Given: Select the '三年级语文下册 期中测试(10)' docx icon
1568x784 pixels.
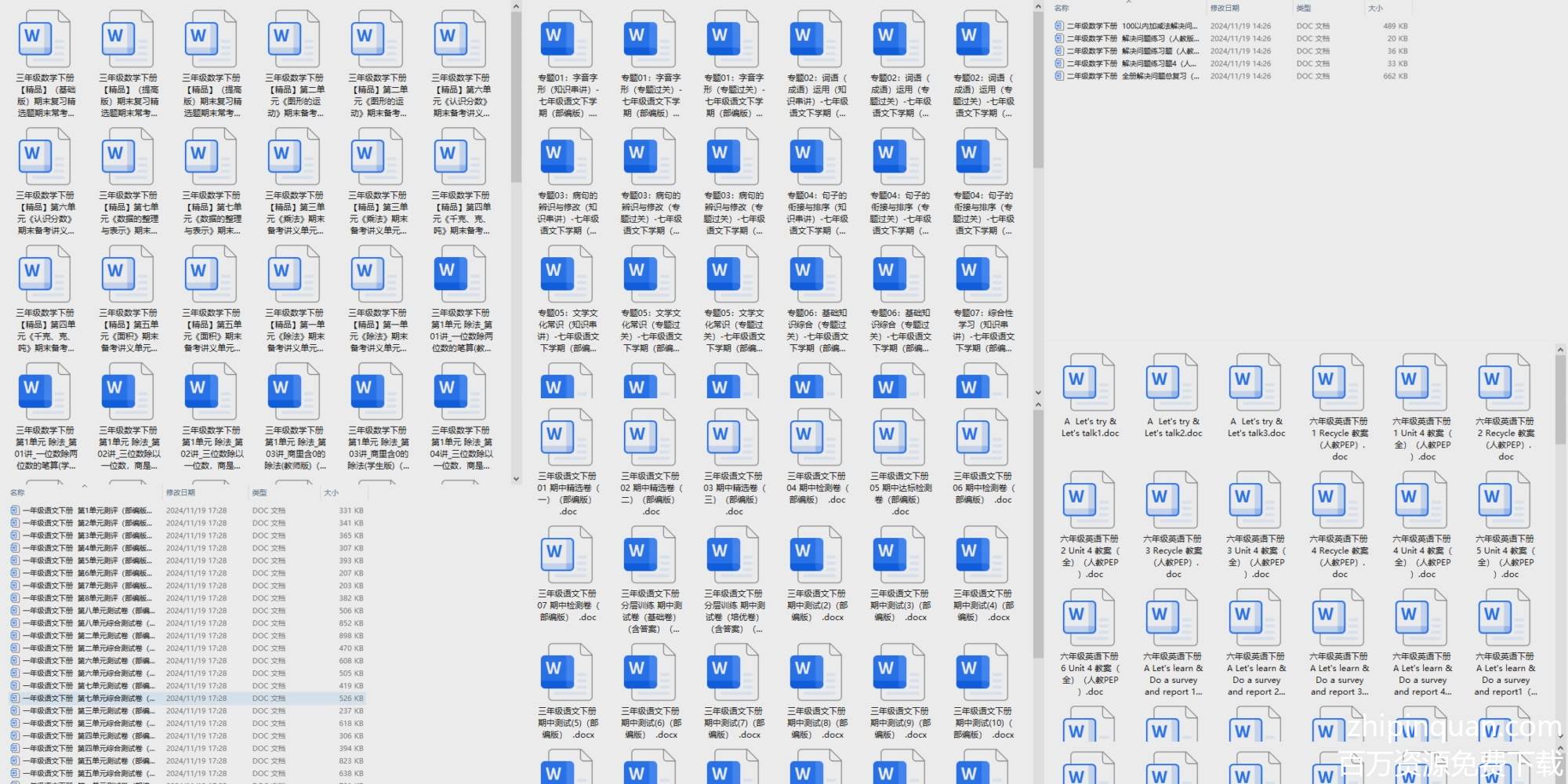Looking at the screenshot, I should click(x=982, y=673).
